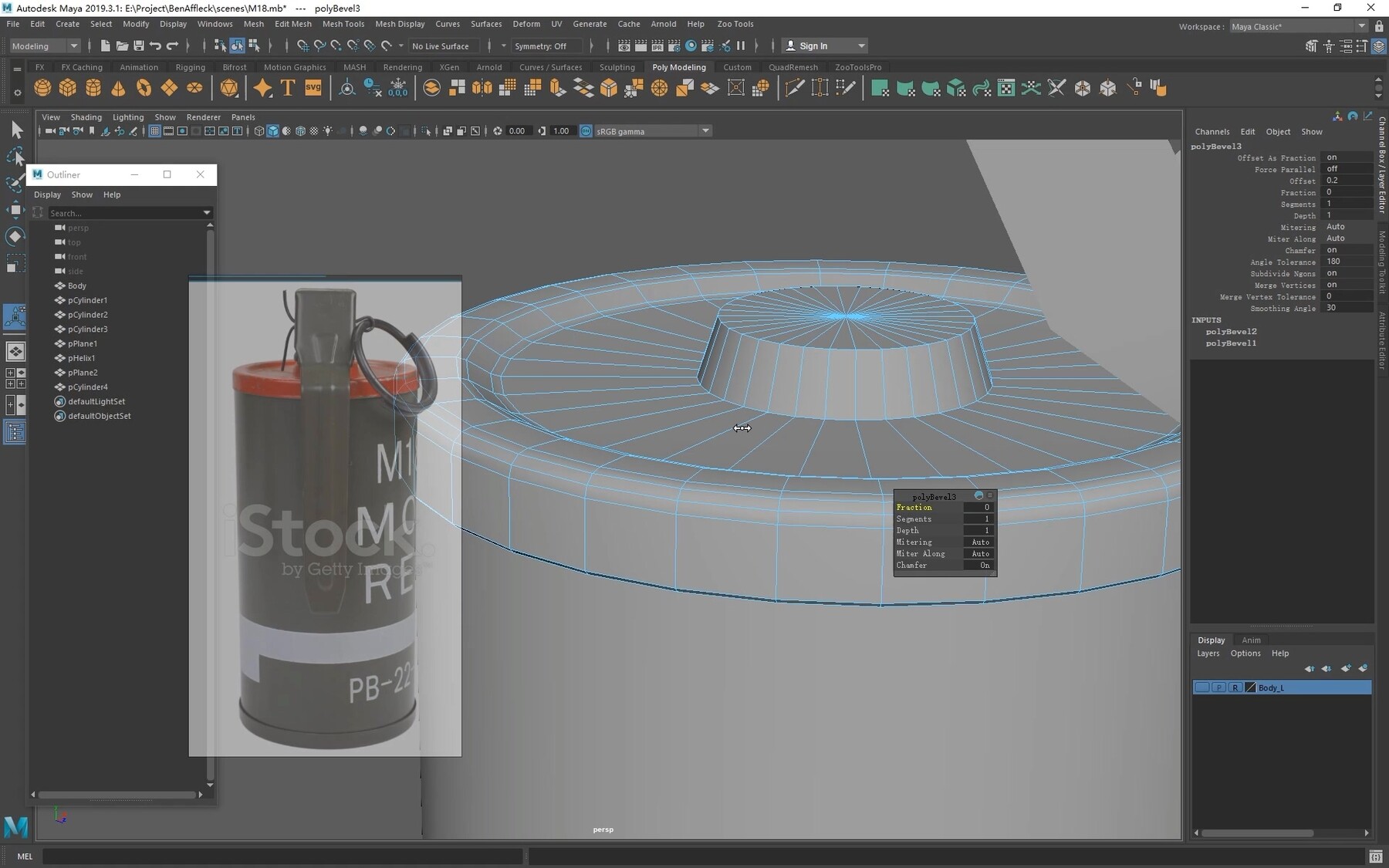Open the snap options small arrow dropdown
This screenshot has width=1389, height=868.
pos(400,46)
